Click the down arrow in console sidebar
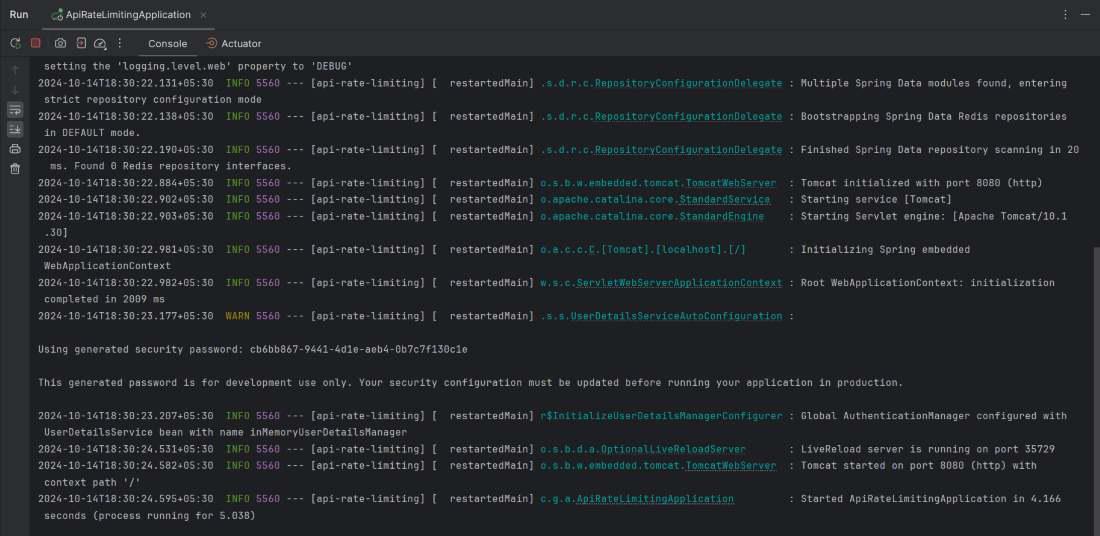The height and width of the screenshot is (536, 1100). tap(15, 89)
